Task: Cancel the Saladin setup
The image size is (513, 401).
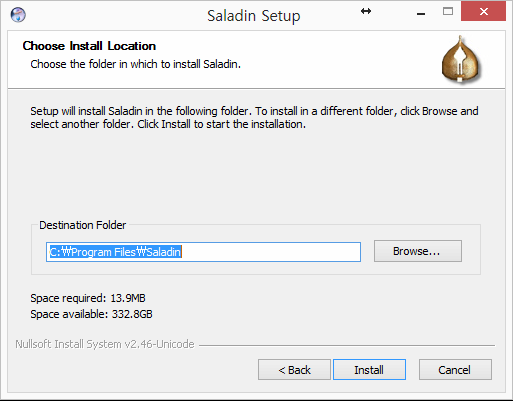Action: (x=455, y=369)
